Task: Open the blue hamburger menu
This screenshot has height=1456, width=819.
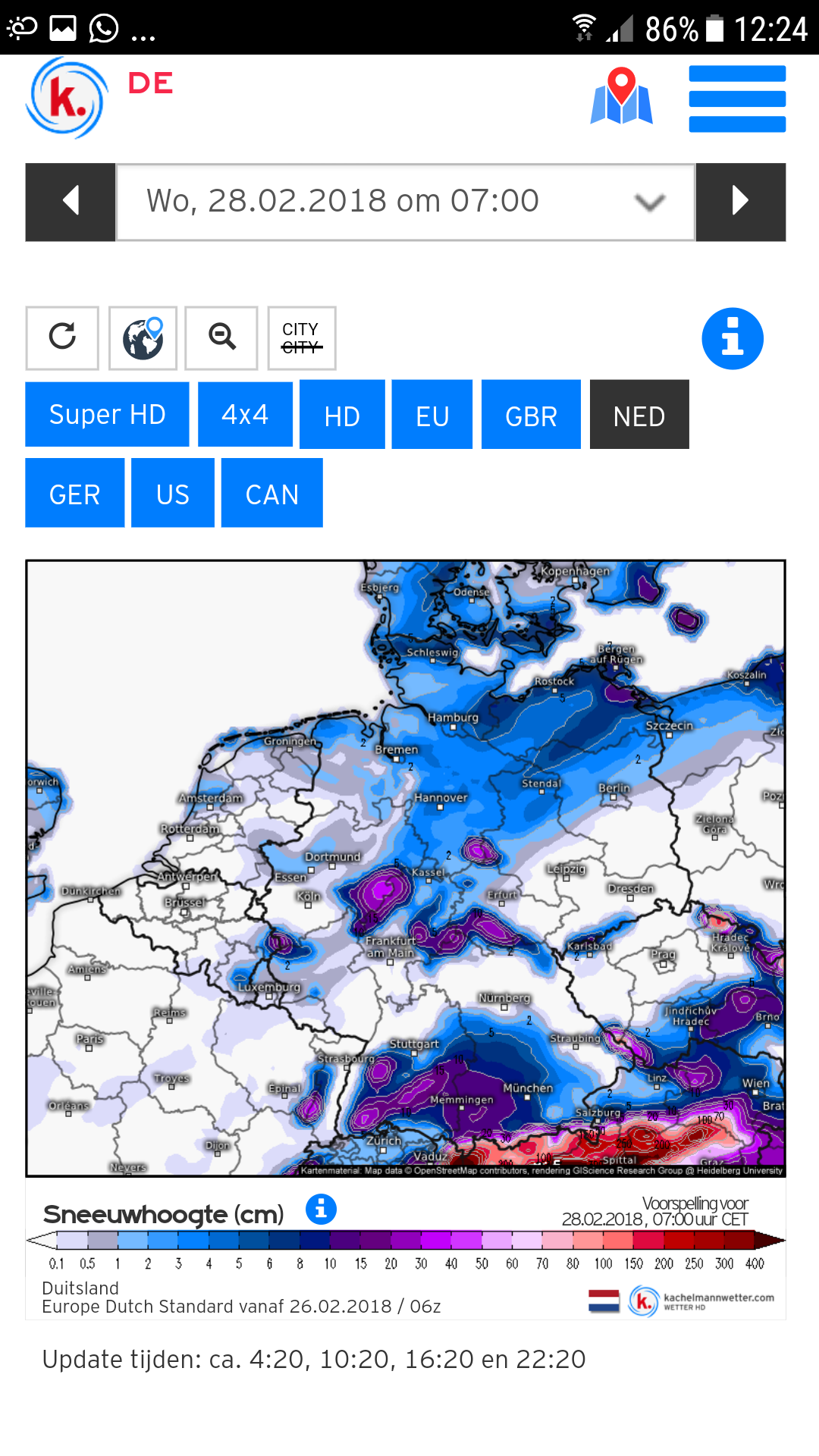Action: tap(737, 99)
